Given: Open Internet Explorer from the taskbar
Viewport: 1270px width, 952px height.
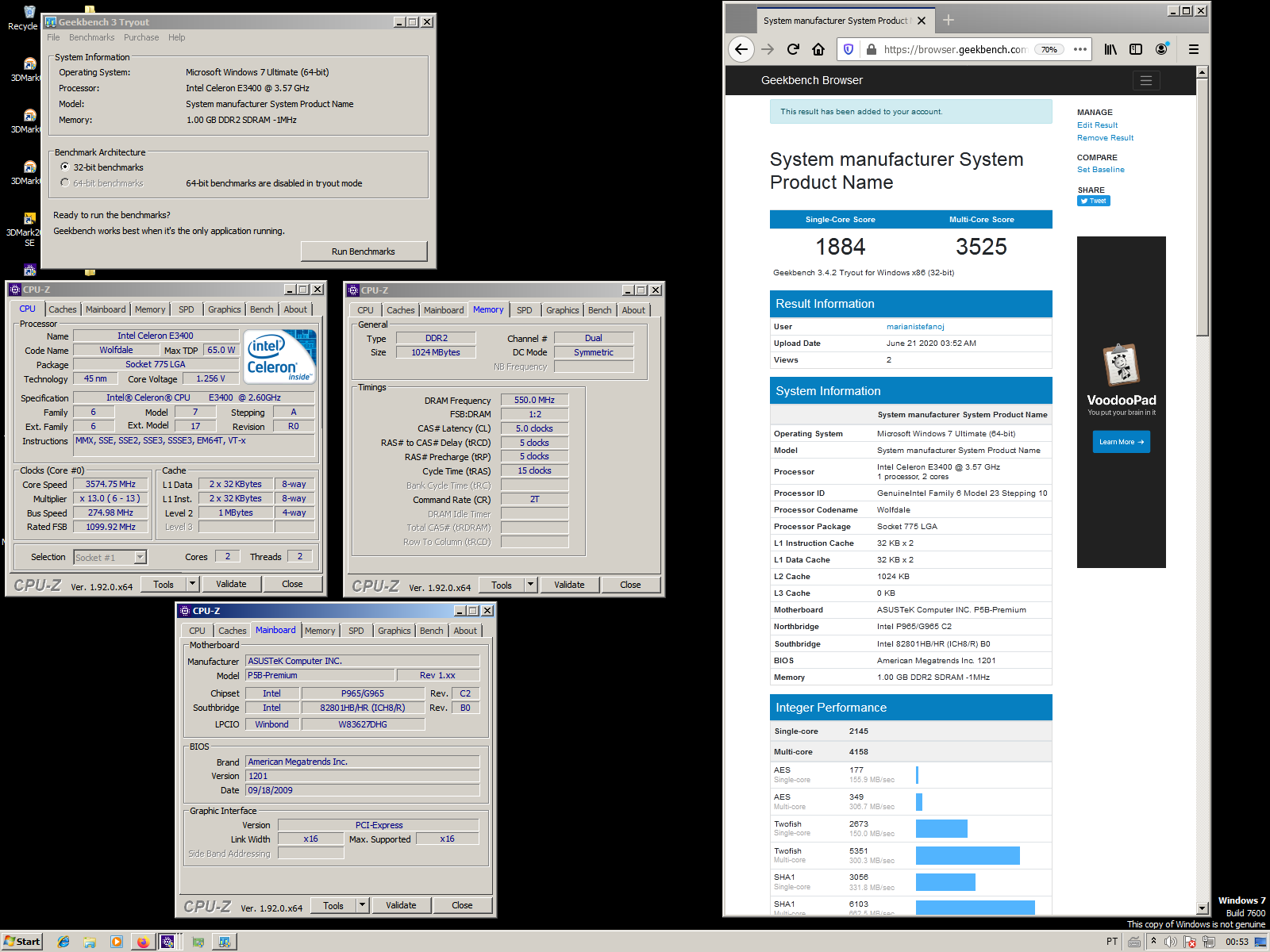Looking at the screenshot, I should pyautogui.click(x=63, y=942).
